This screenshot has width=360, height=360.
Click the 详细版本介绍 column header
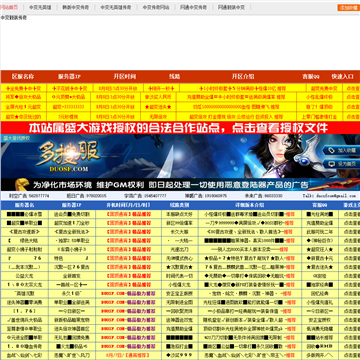(x=250, y=205)
